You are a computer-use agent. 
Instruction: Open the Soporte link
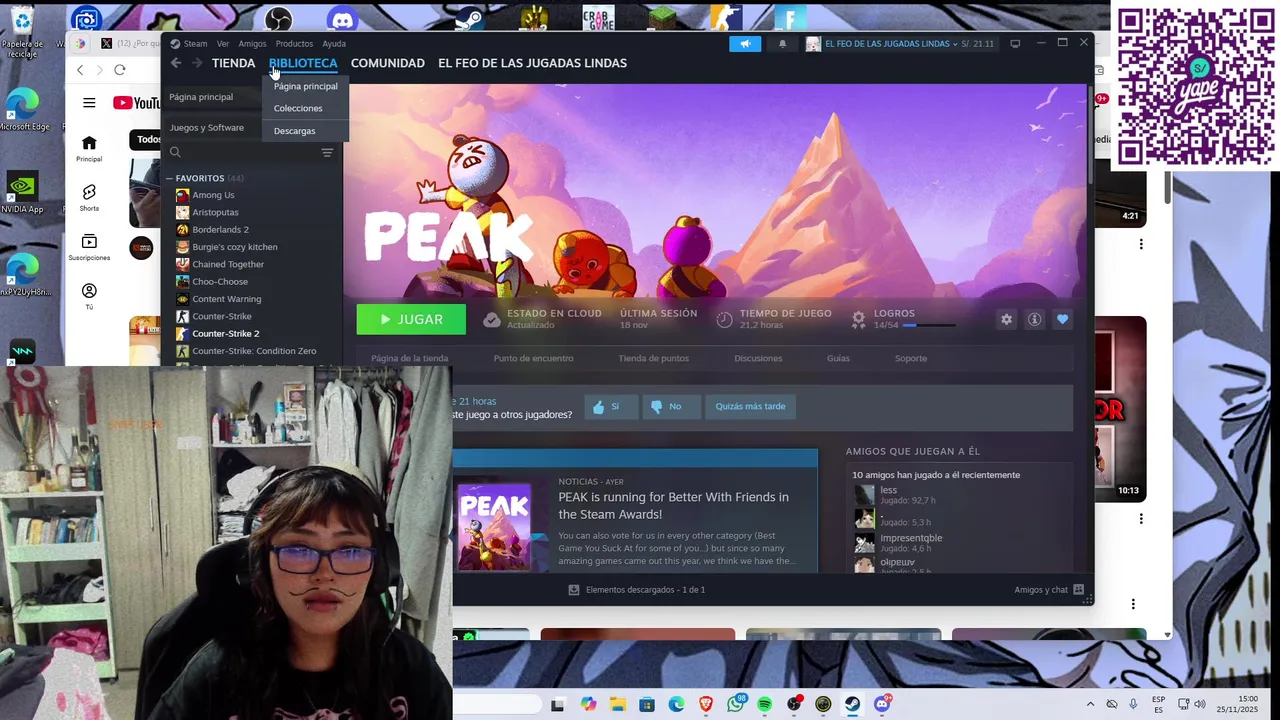click(x=911, y=358)
